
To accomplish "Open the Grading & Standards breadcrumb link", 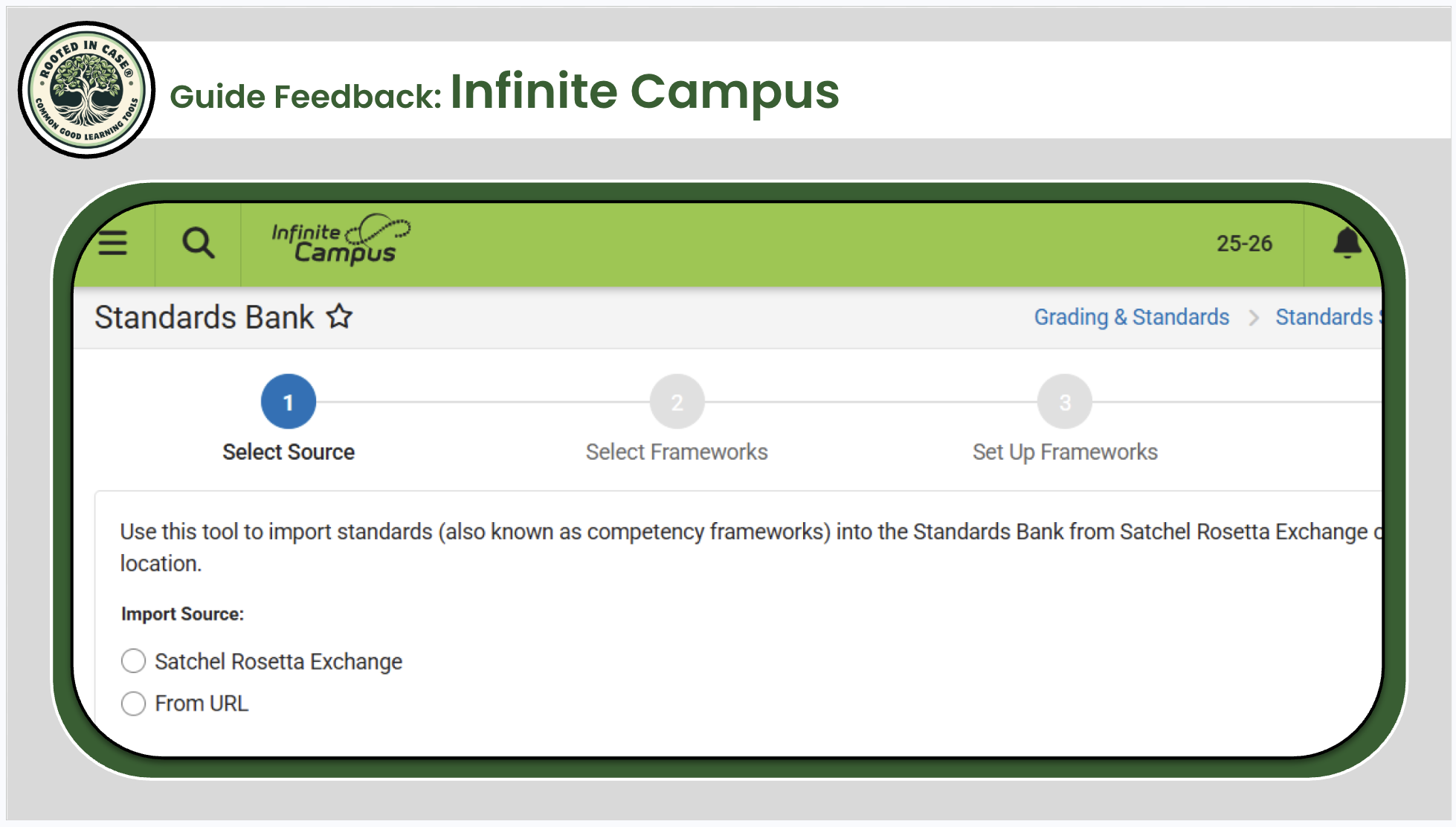I will coord(1132,318).
